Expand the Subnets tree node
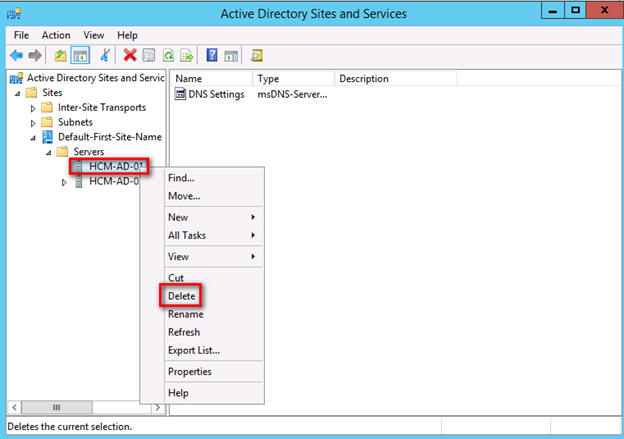624x439 pixels. point(34,123)
